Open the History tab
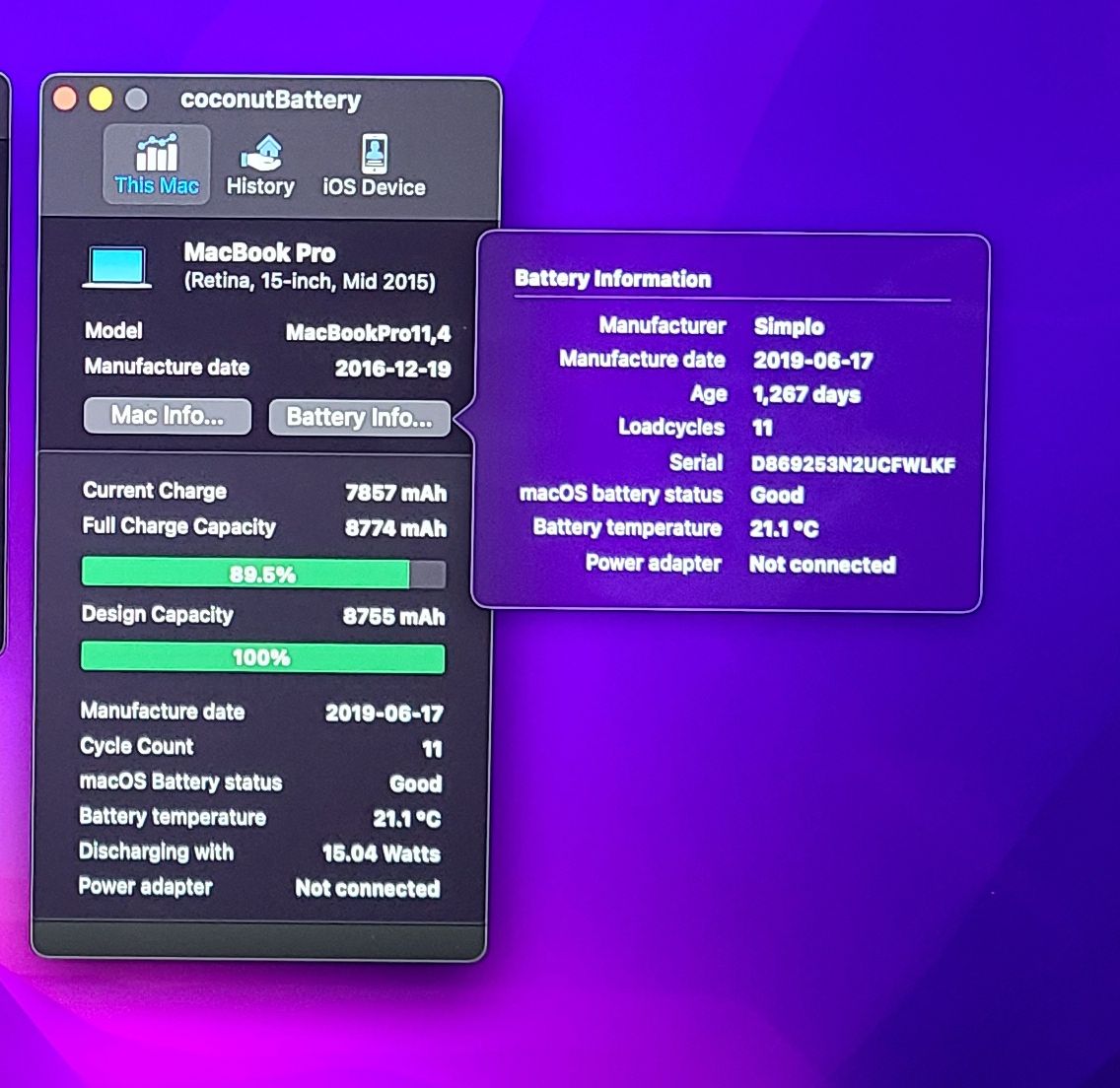Viewport: 1120px width, 1088px height. 260,165
